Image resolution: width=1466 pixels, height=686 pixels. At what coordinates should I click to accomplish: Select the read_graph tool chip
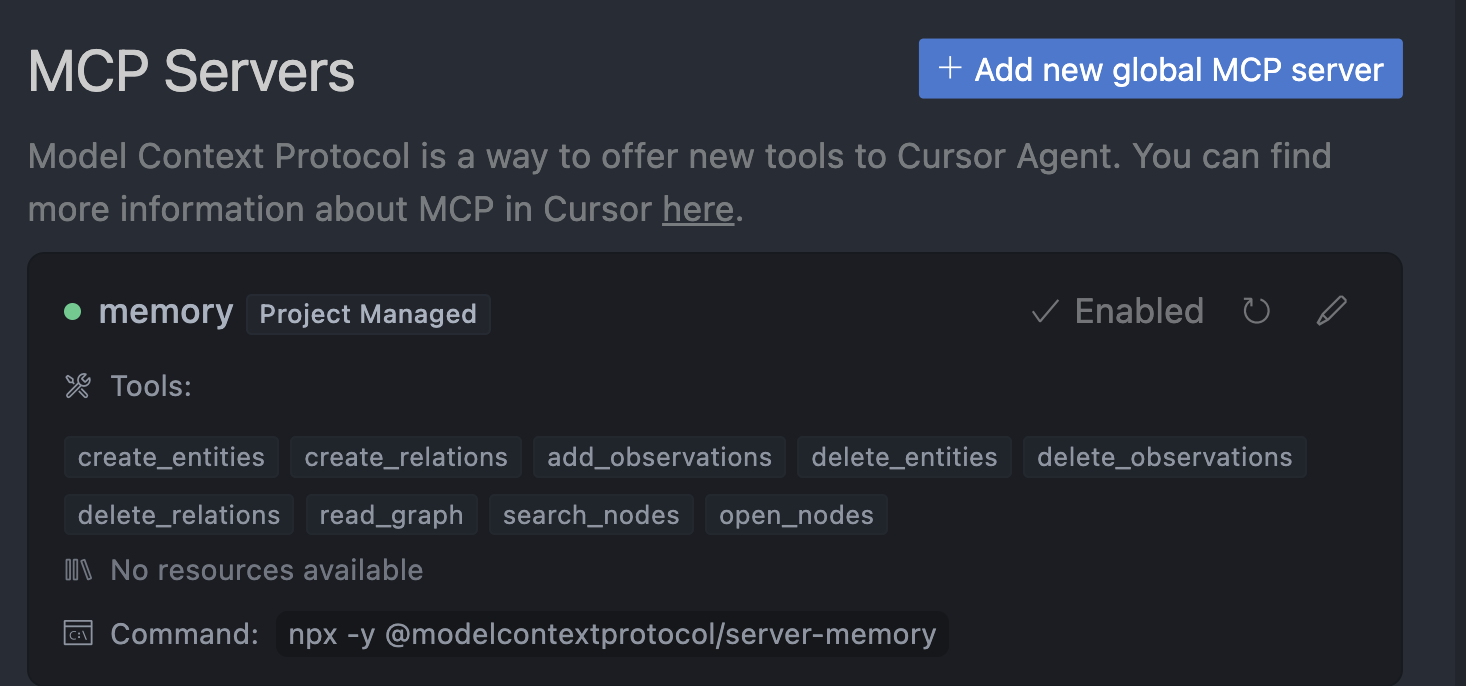(391, 515)
